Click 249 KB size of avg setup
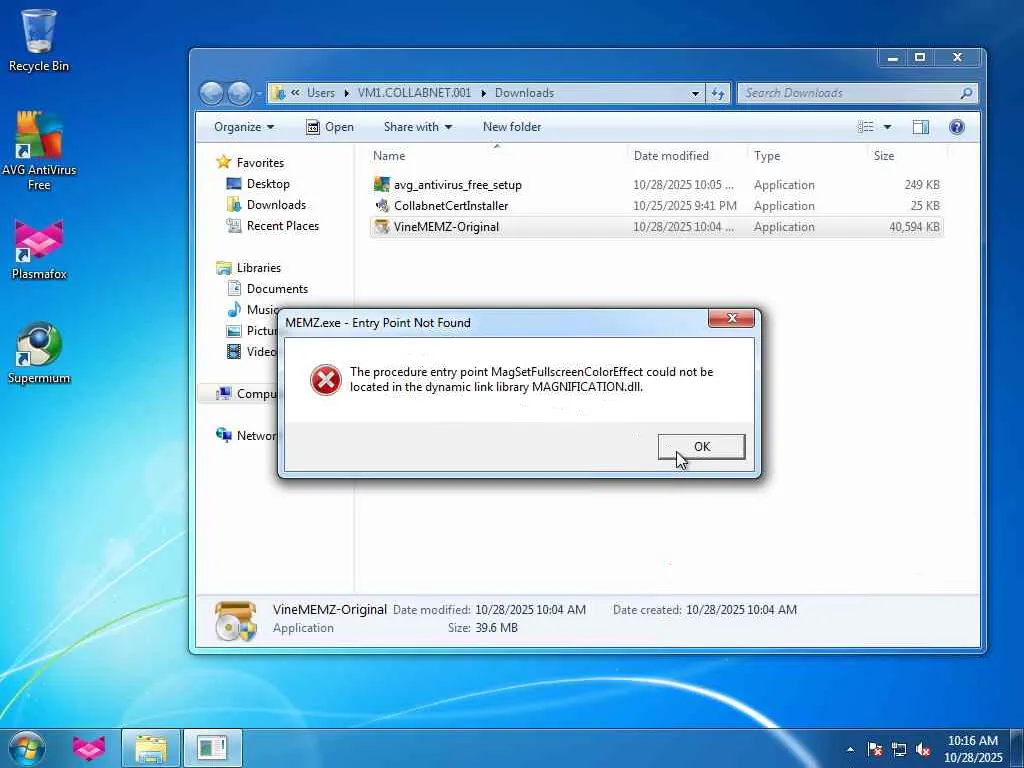The width and height of the screenshot is (1024, 768). 922,185
